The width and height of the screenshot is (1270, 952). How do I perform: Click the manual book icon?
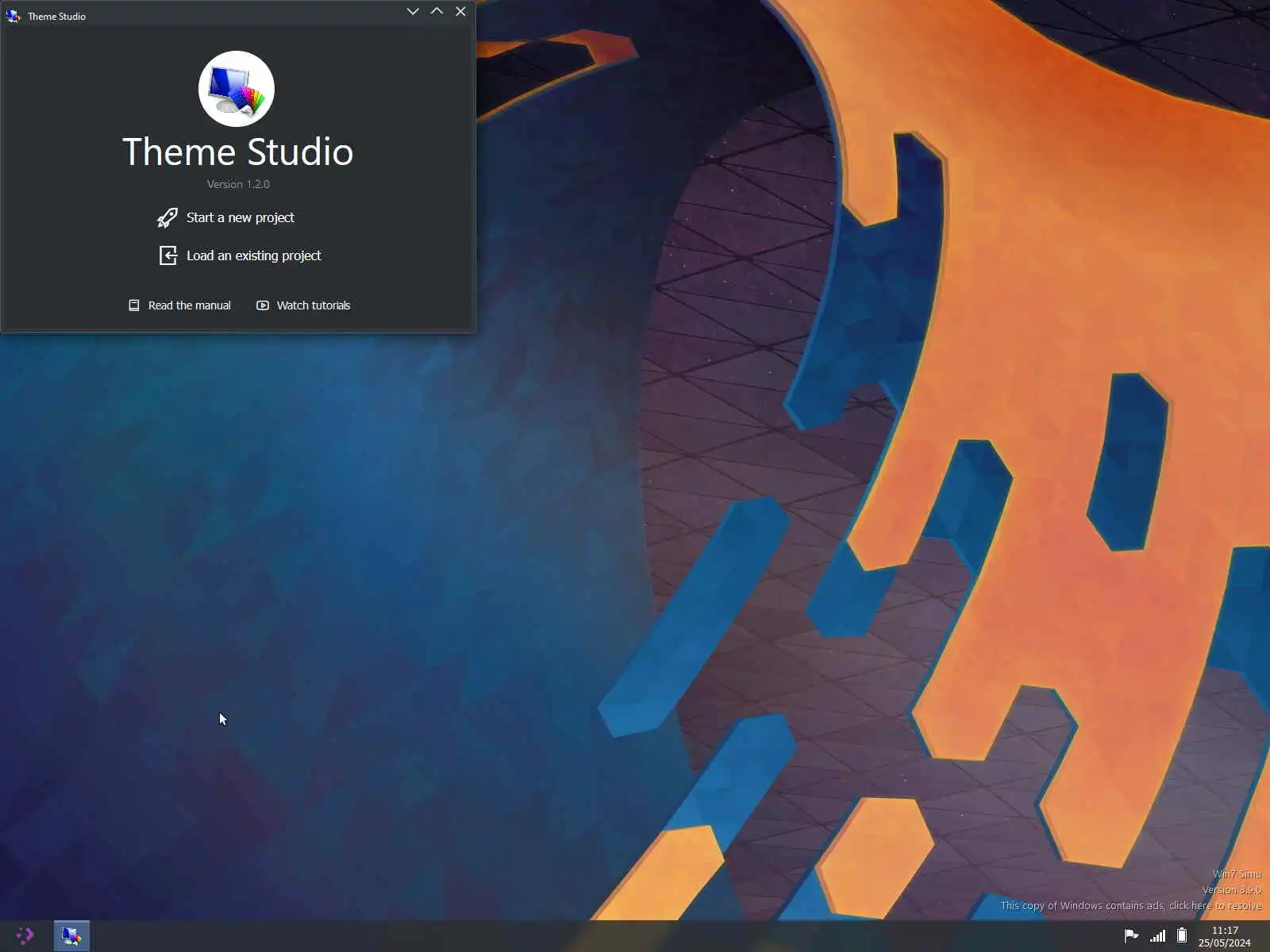point(134,305)
